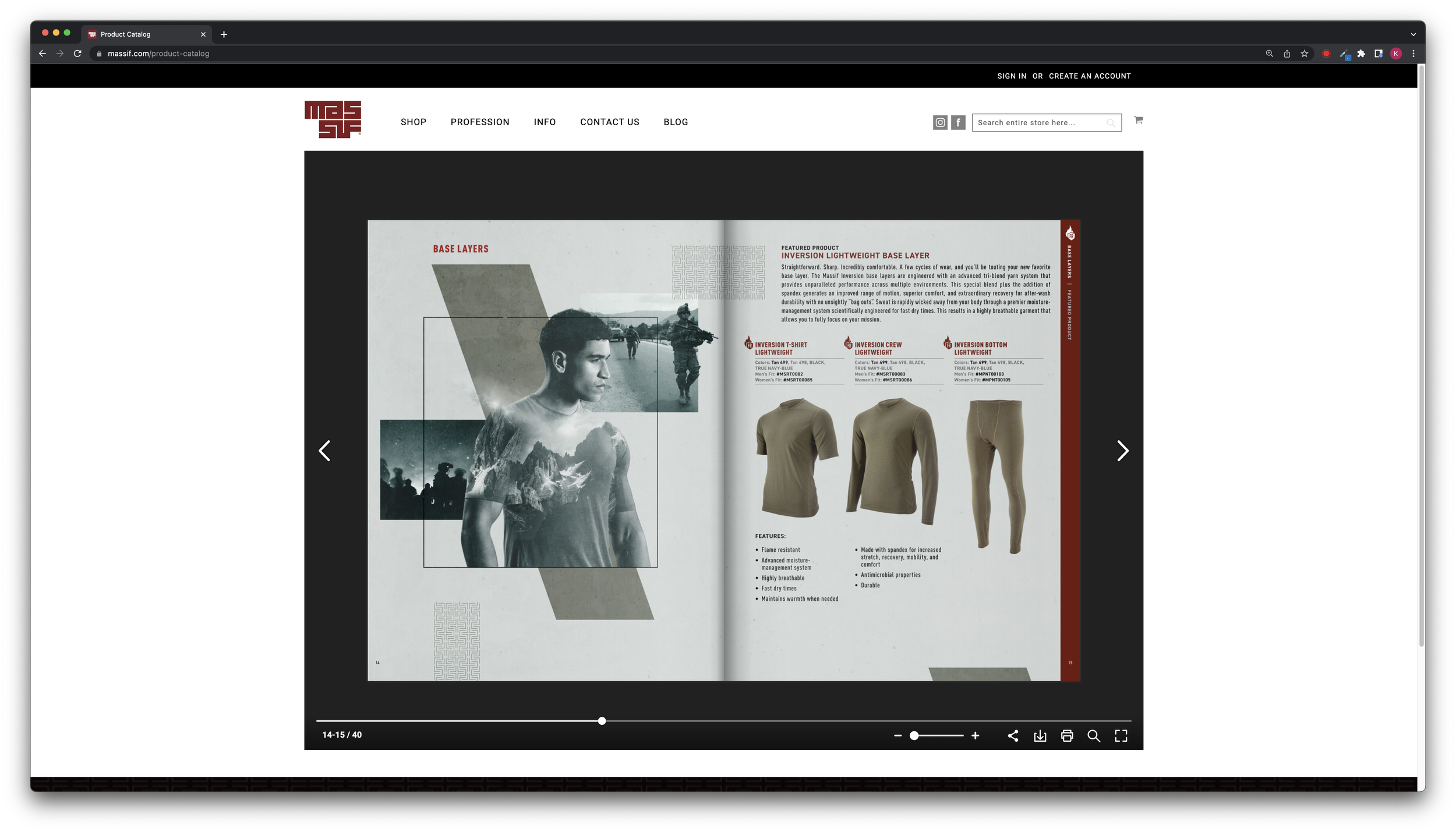Print the catalog via printer icon
The width and height of the screenshot is (1456, 832).
(1067, 736)
